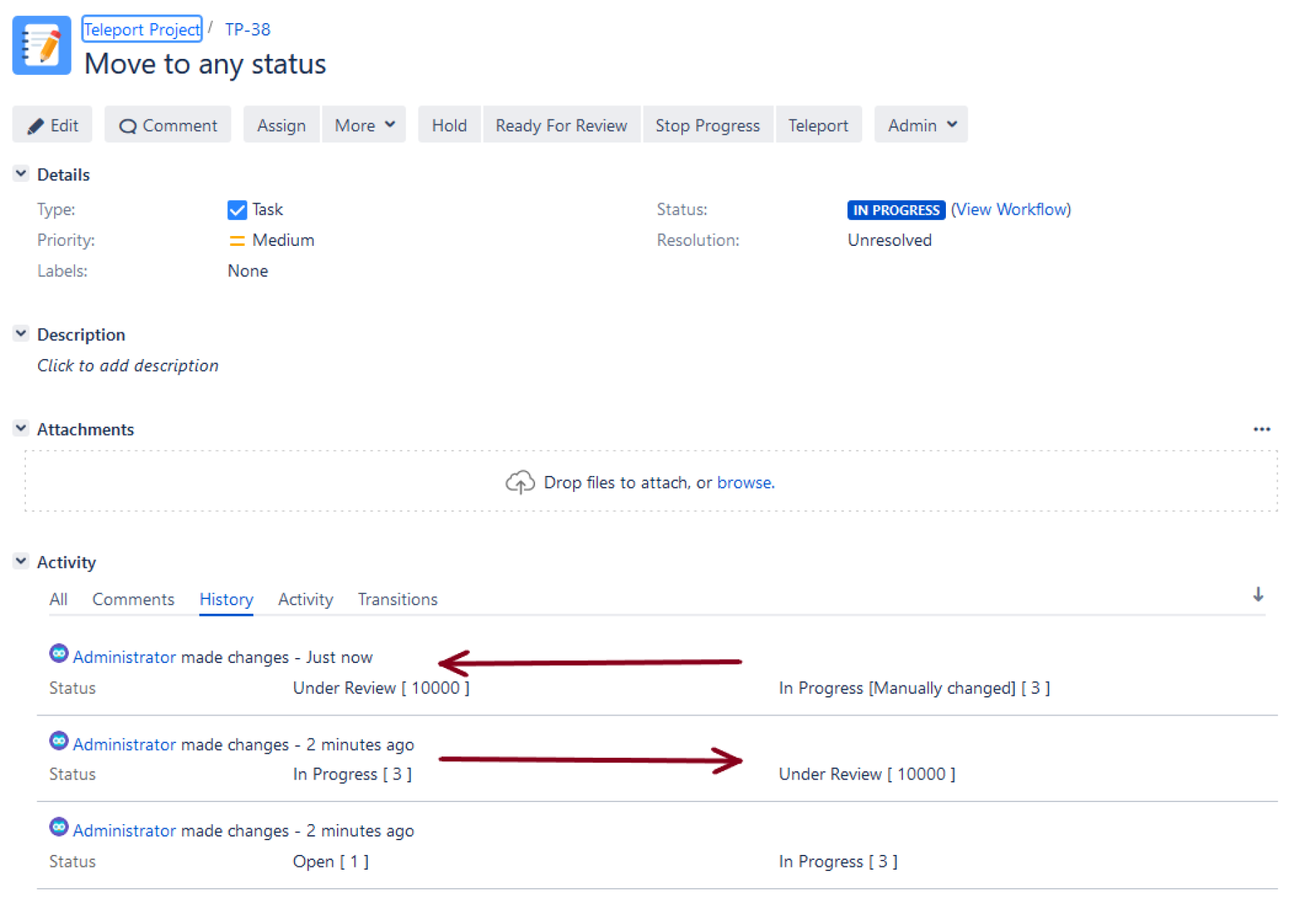1294x899 pixels.
Task: Click the Teleport transition button
Action: 818,125
